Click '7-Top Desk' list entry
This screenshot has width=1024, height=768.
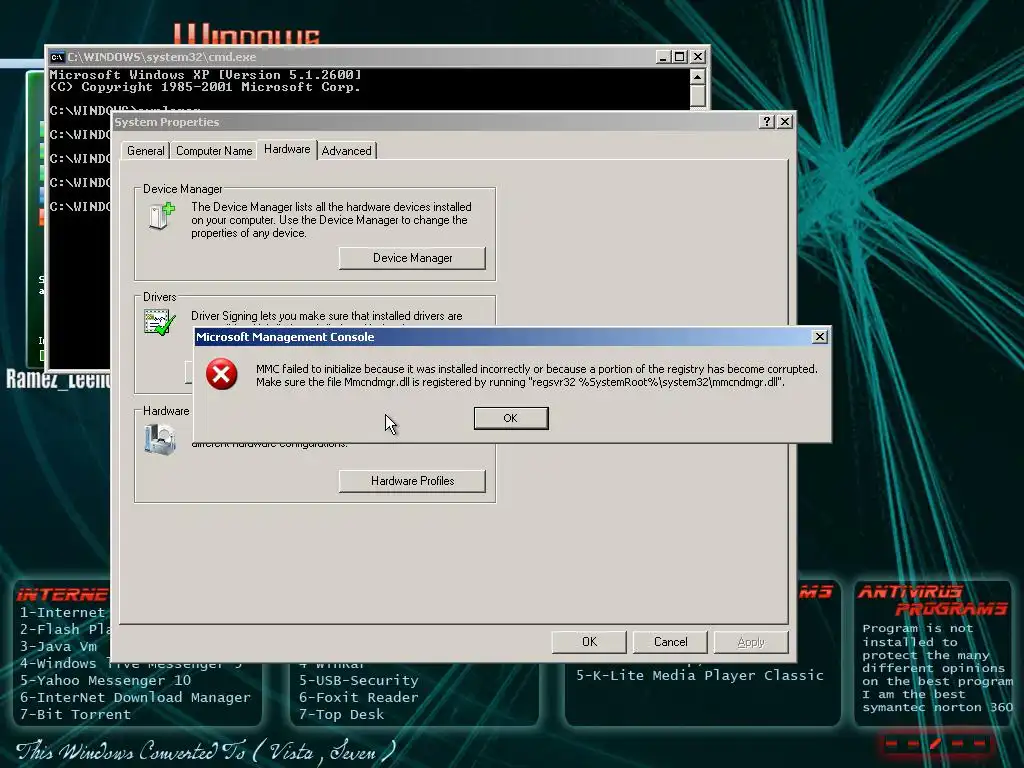pyautogui.click(x=342, y=714)
